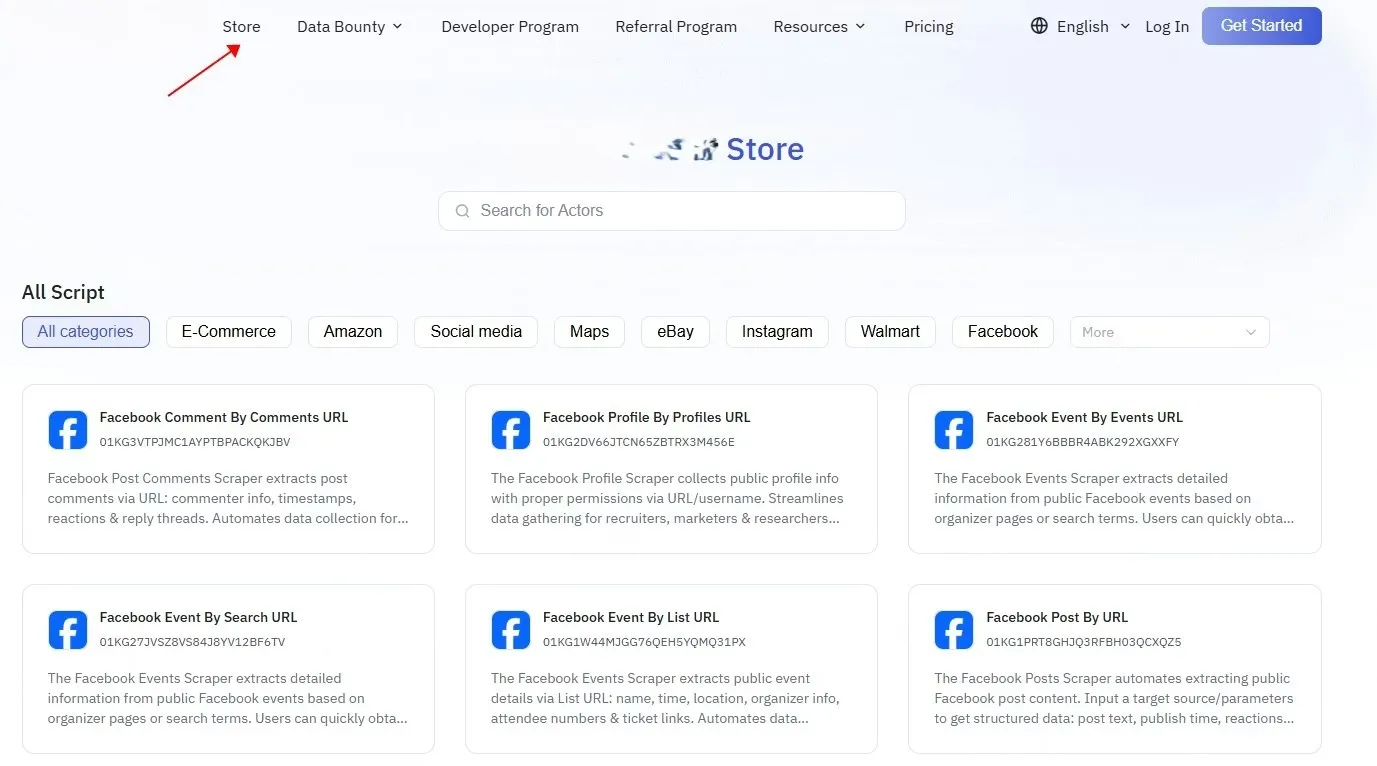Click Facebook icon on Event By List URL card
The image size is (1377, 766).
tap(511, 630)
